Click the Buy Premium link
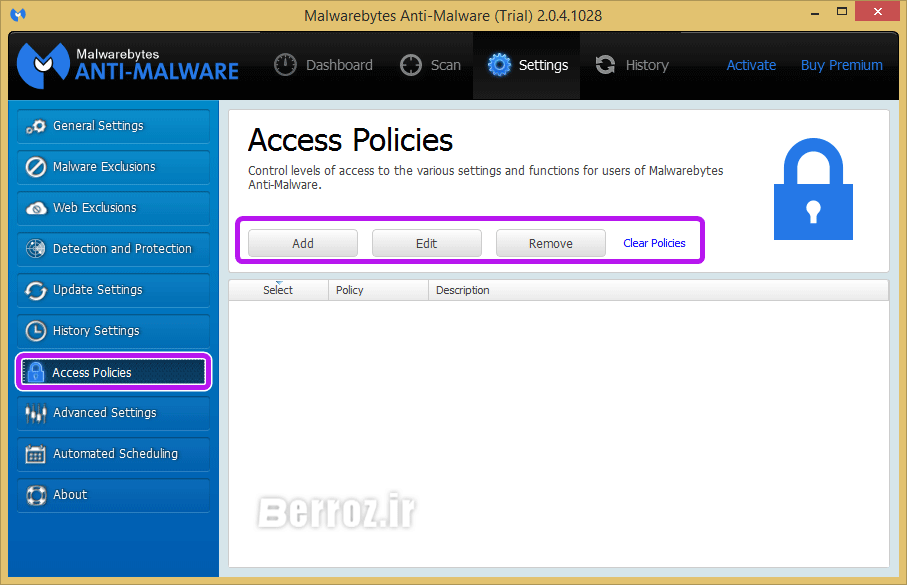Image resolution: width=907 pixels, height=585 pixels. click(842, 65)
